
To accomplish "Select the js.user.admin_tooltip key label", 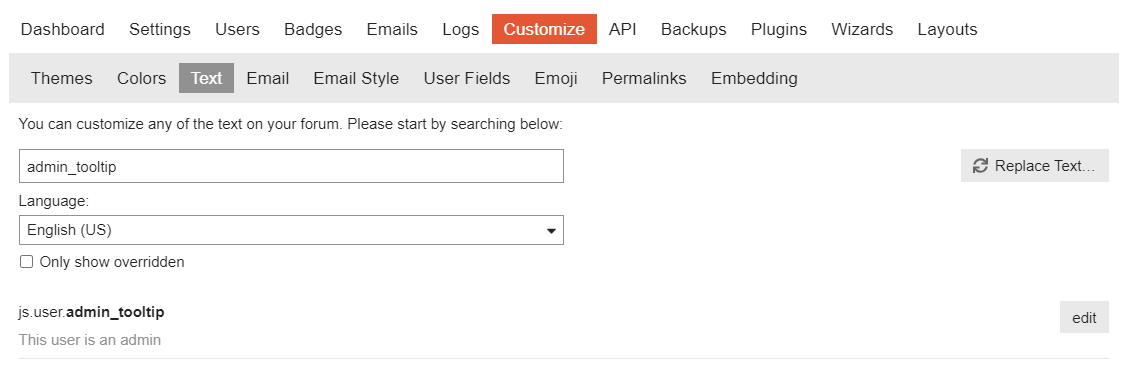I will click(x=91, y=312).
